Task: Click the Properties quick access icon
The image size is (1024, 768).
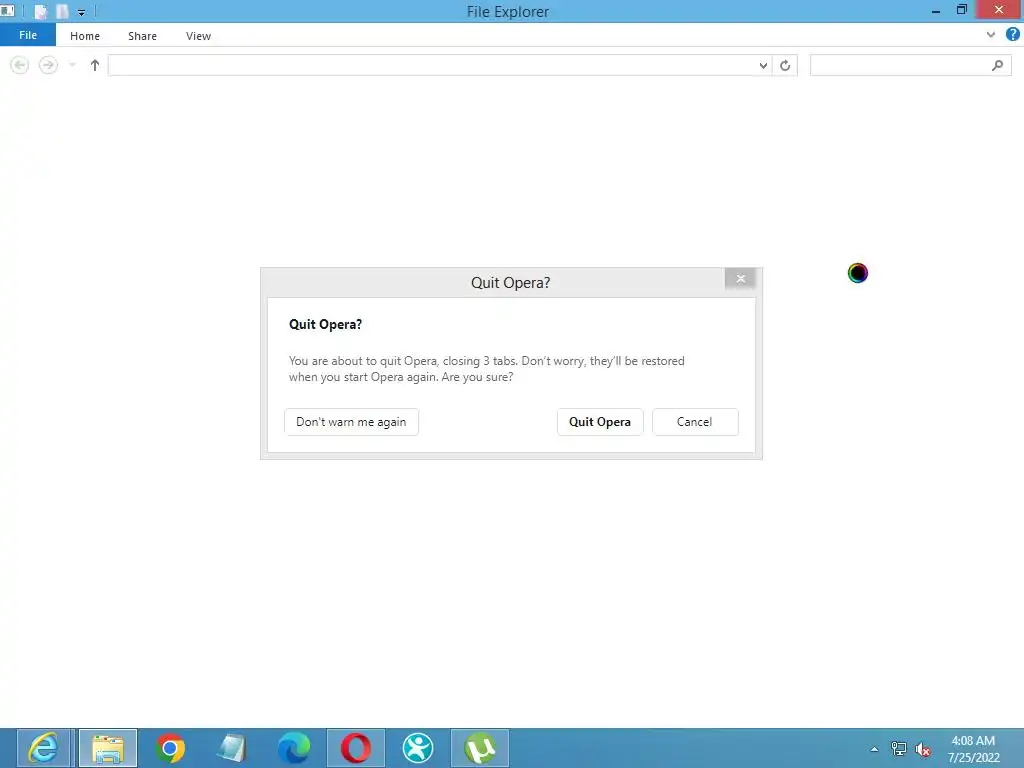Action: click(x=40, y=12)
